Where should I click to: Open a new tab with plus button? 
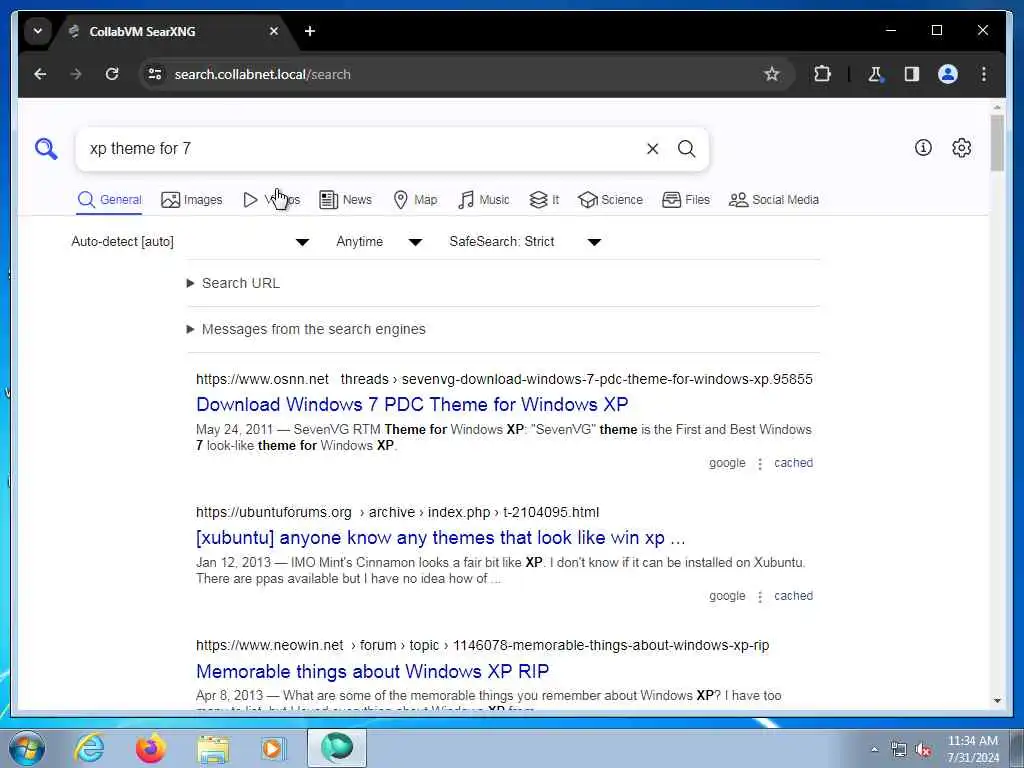click(310, 31)
